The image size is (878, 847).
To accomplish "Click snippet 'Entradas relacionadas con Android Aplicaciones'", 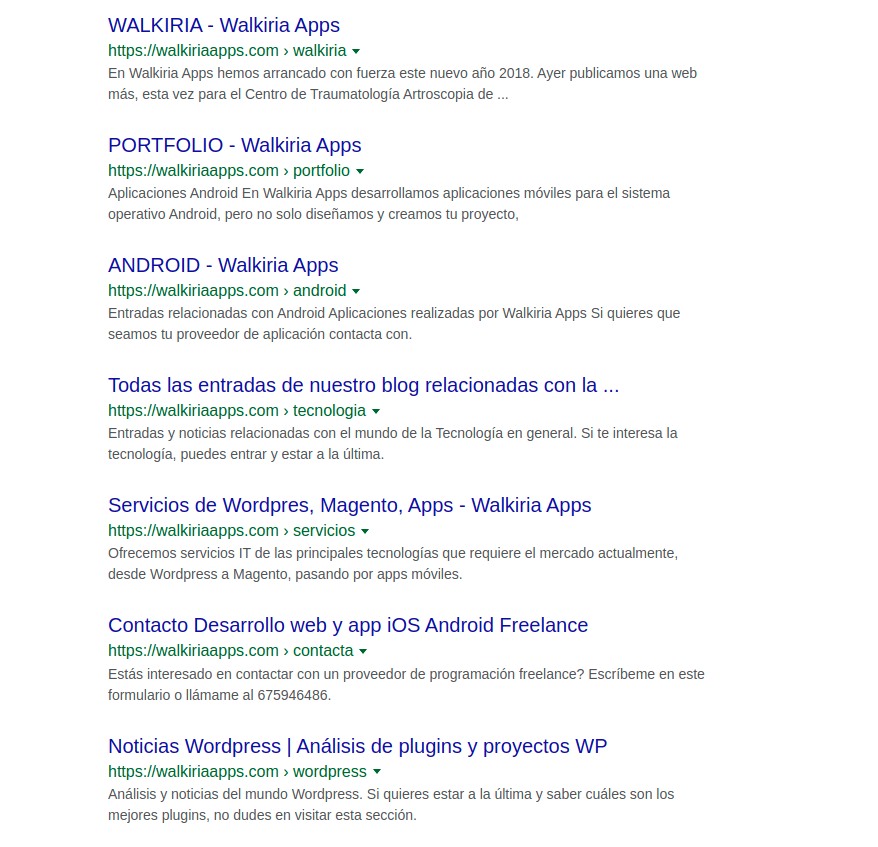I will click(x=394, y=324).
